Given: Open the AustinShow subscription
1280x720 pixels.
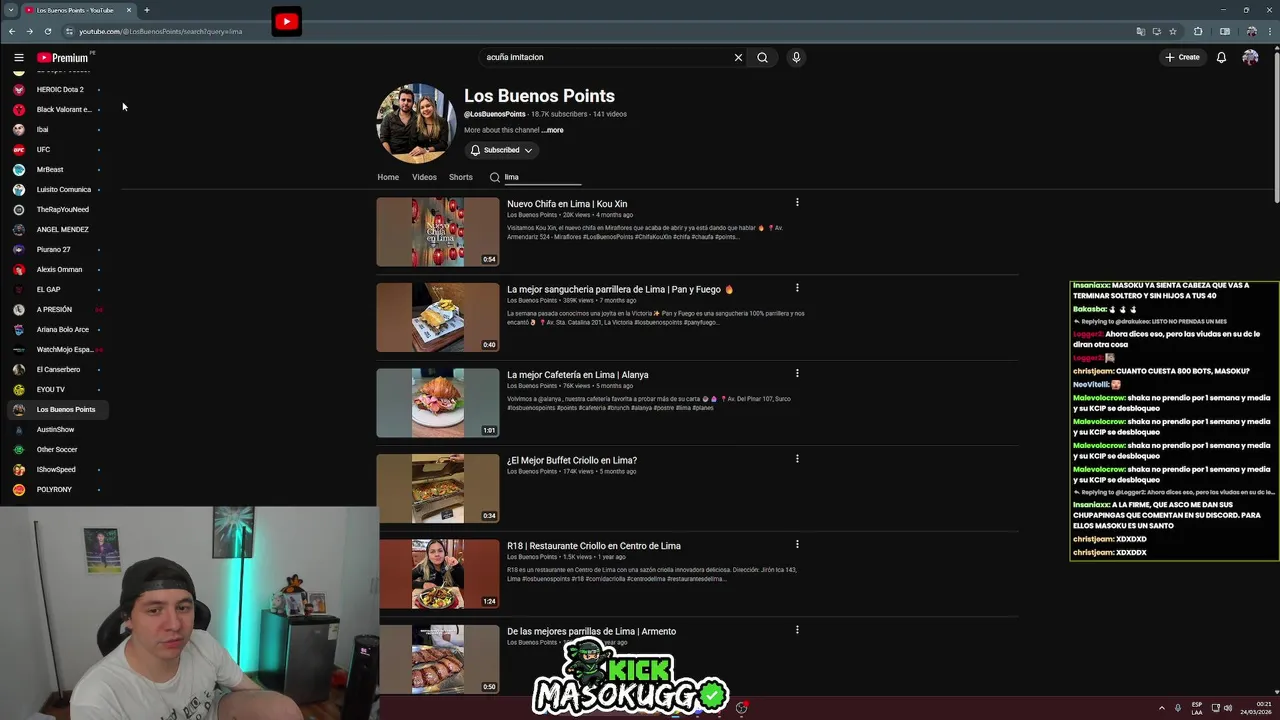Looking at the screenshot, I should (x=58, y=429).
